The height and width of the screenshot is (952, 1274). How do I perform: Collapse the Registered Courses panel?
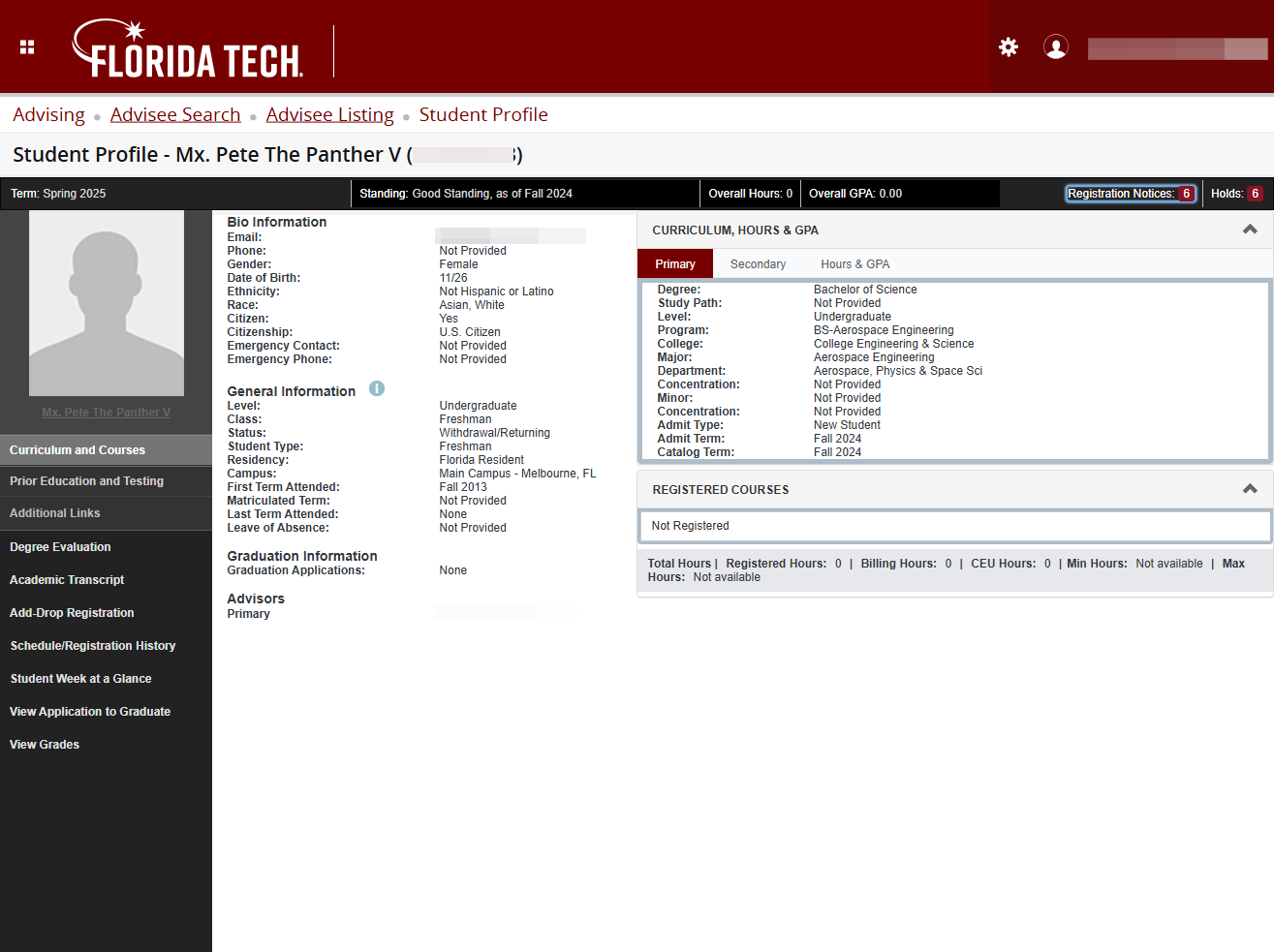(x=1250, y=489)
